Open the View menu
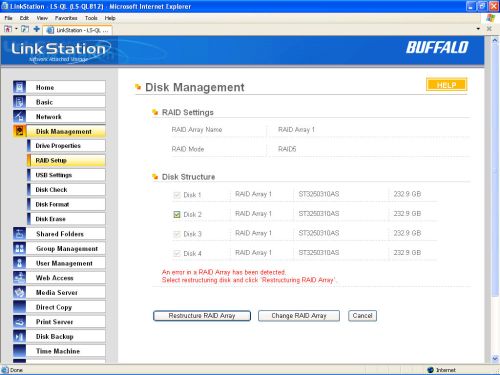 point(42,18)
